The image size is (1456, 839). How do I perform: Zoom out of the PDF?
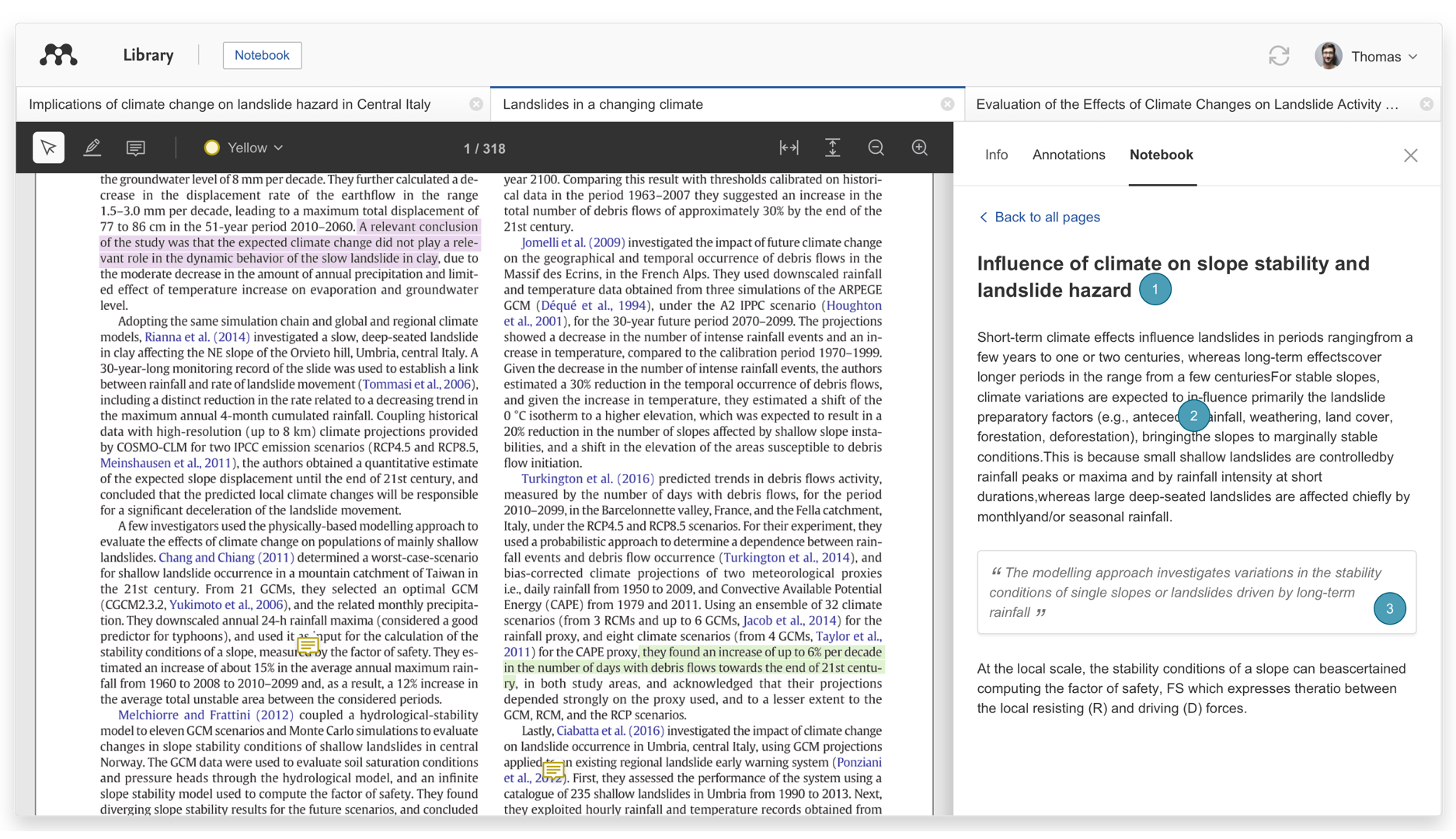[876, 148]
